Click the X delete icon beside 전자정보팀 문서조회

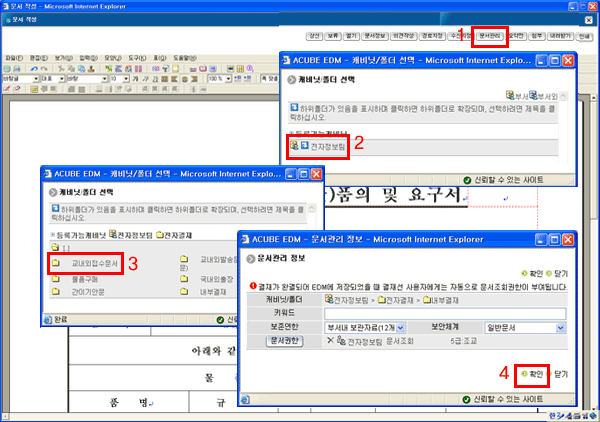pyautogui.click(x=331, y=340)
